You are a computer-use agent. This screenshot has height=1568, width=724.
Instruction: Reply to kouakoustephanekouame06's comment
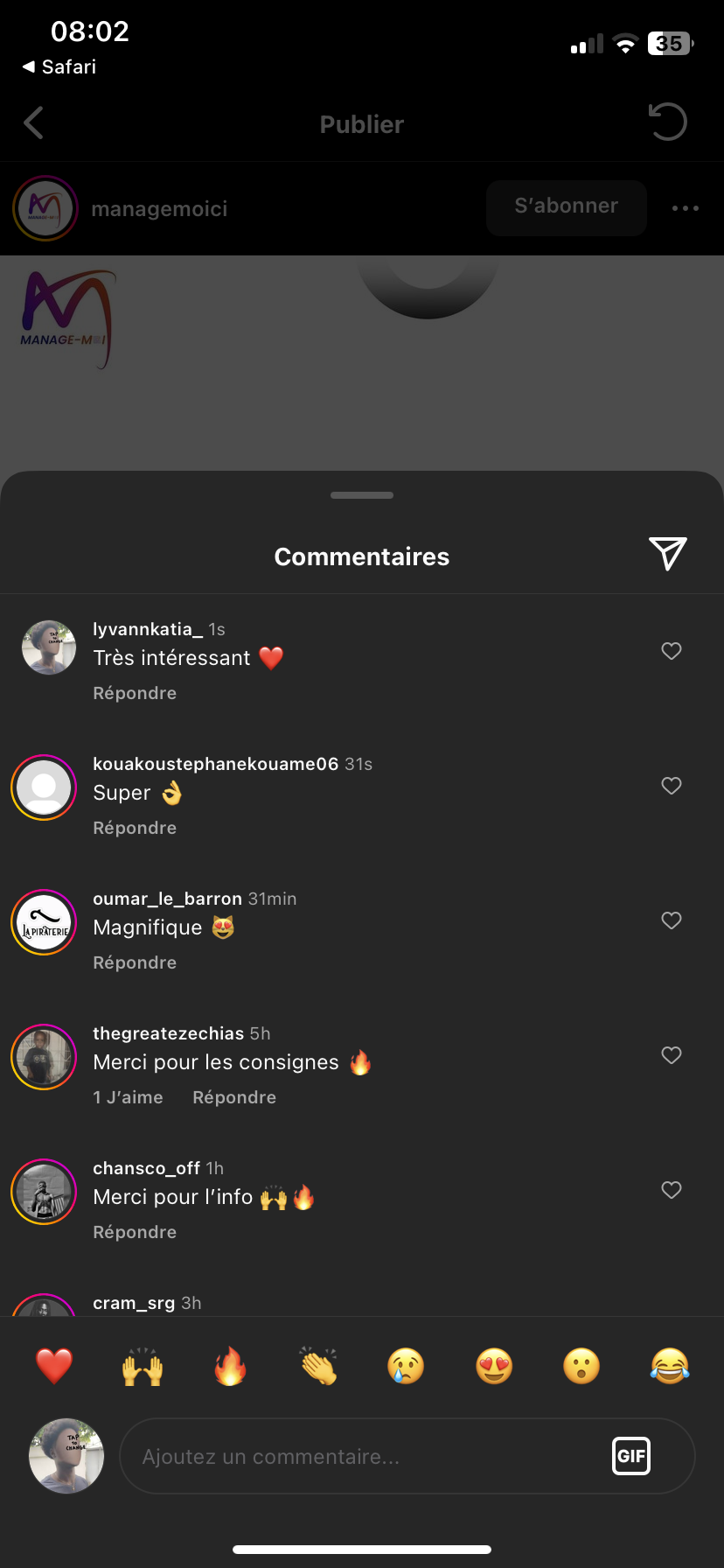click(x=135, y=828)
